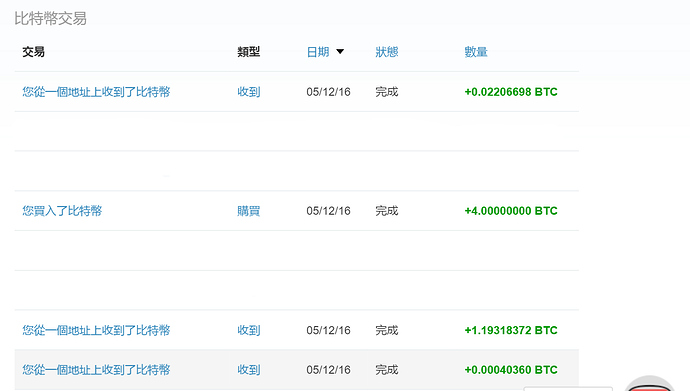
Task: Select the +1.19318372 BTC amount
Action: [x=511, y=330]
